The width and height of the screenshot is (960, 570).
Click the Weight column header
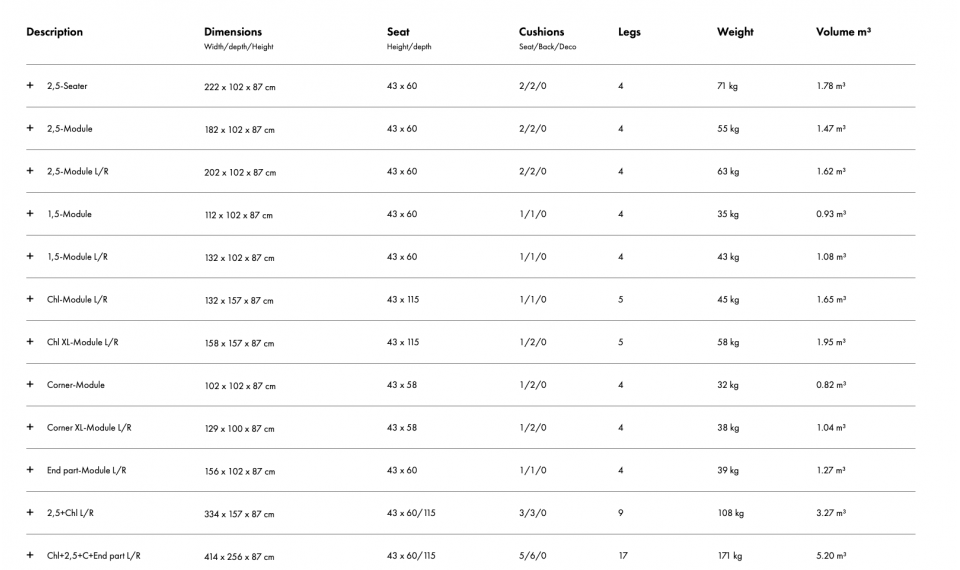[x=735, y=32]
